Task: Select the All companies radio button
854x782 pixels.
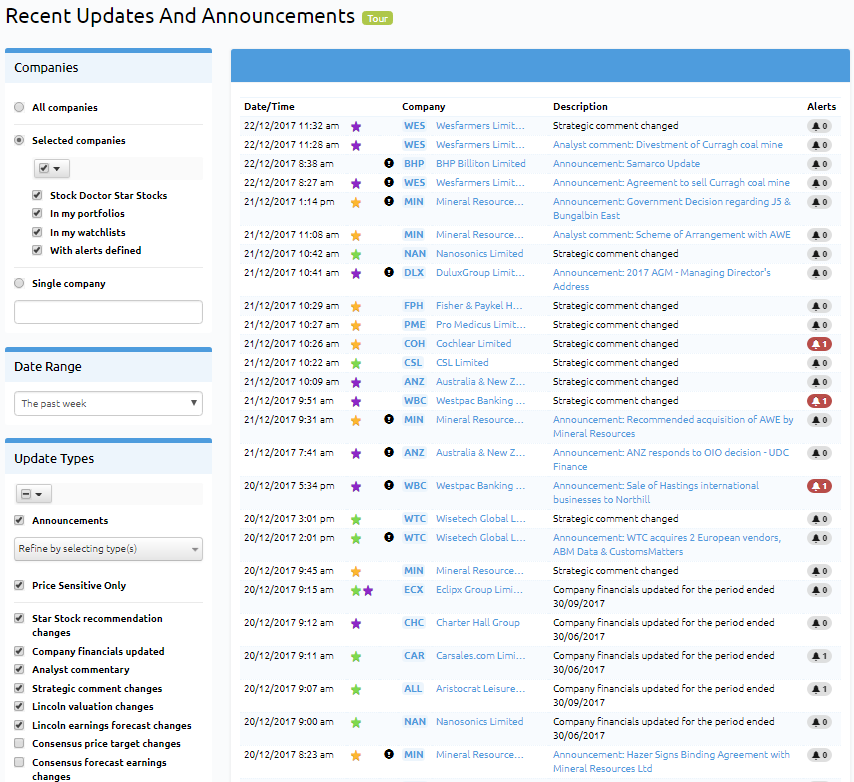Action: click(x=20, y=107)
